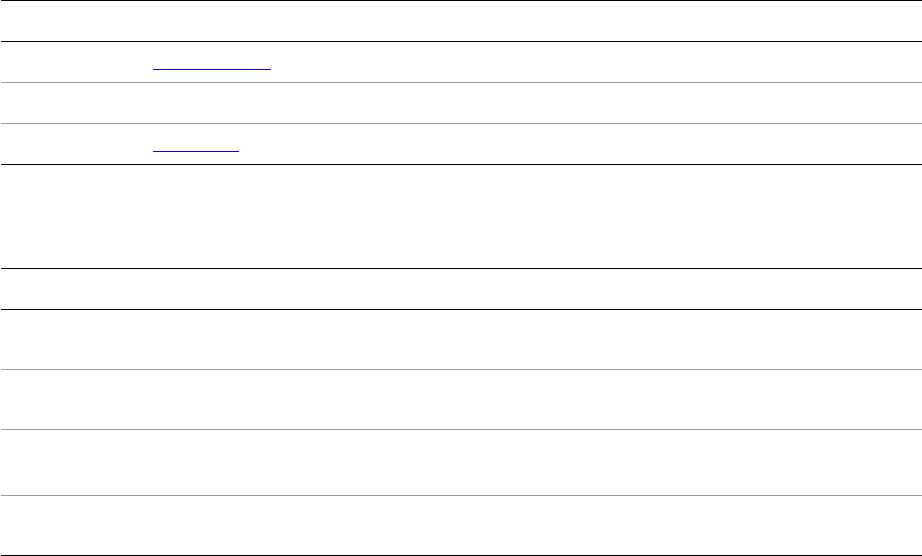
Task: Click the header row of the top table
Action: coord(460,21)
